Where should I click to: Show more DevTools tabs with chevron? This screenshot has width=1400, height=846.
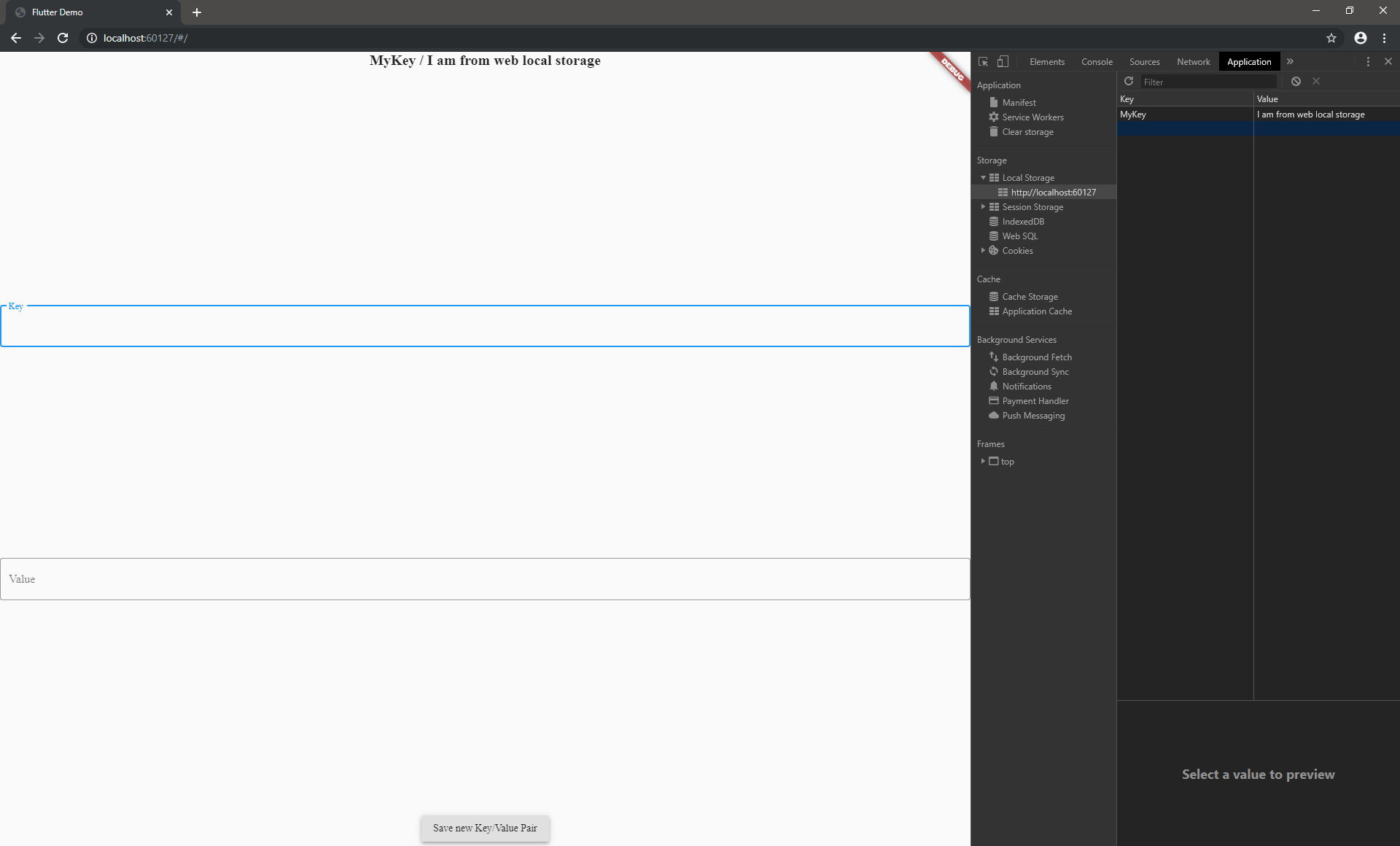point(1290,62)
